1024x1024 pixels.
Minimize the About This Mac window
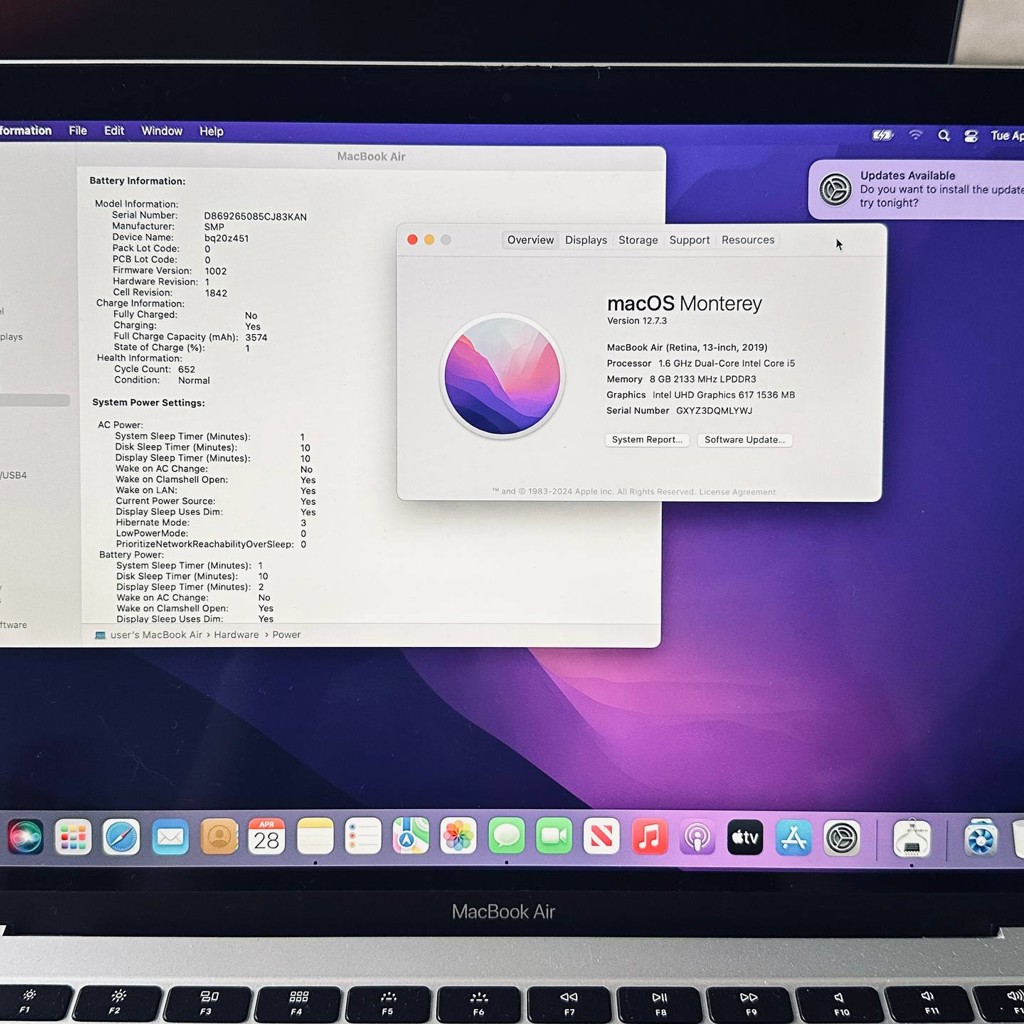[429, 240]
